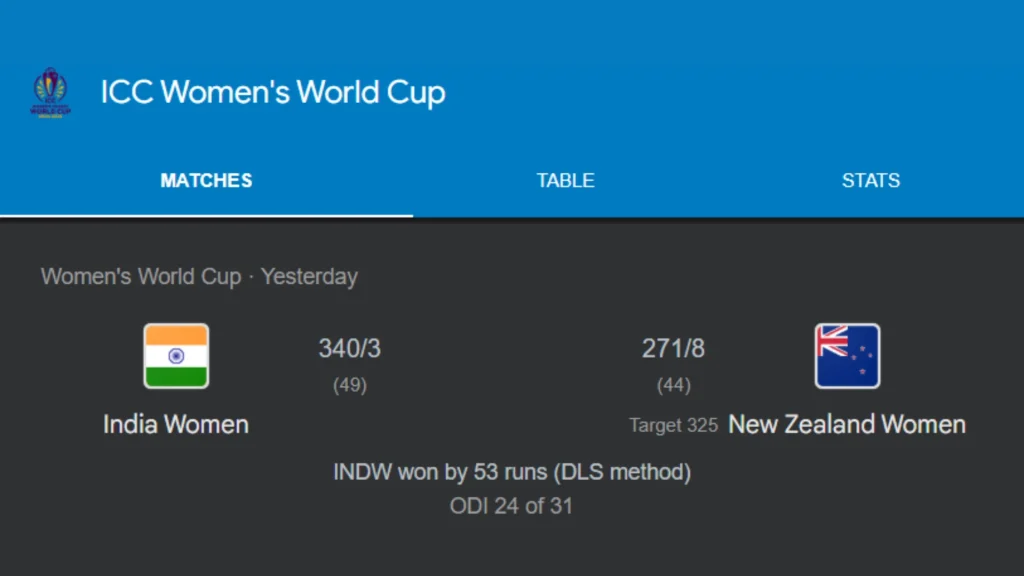Select the 271/8 New Zealand score
The image size is (1024, 576).
pyautogui.click(x=674, y=348)
